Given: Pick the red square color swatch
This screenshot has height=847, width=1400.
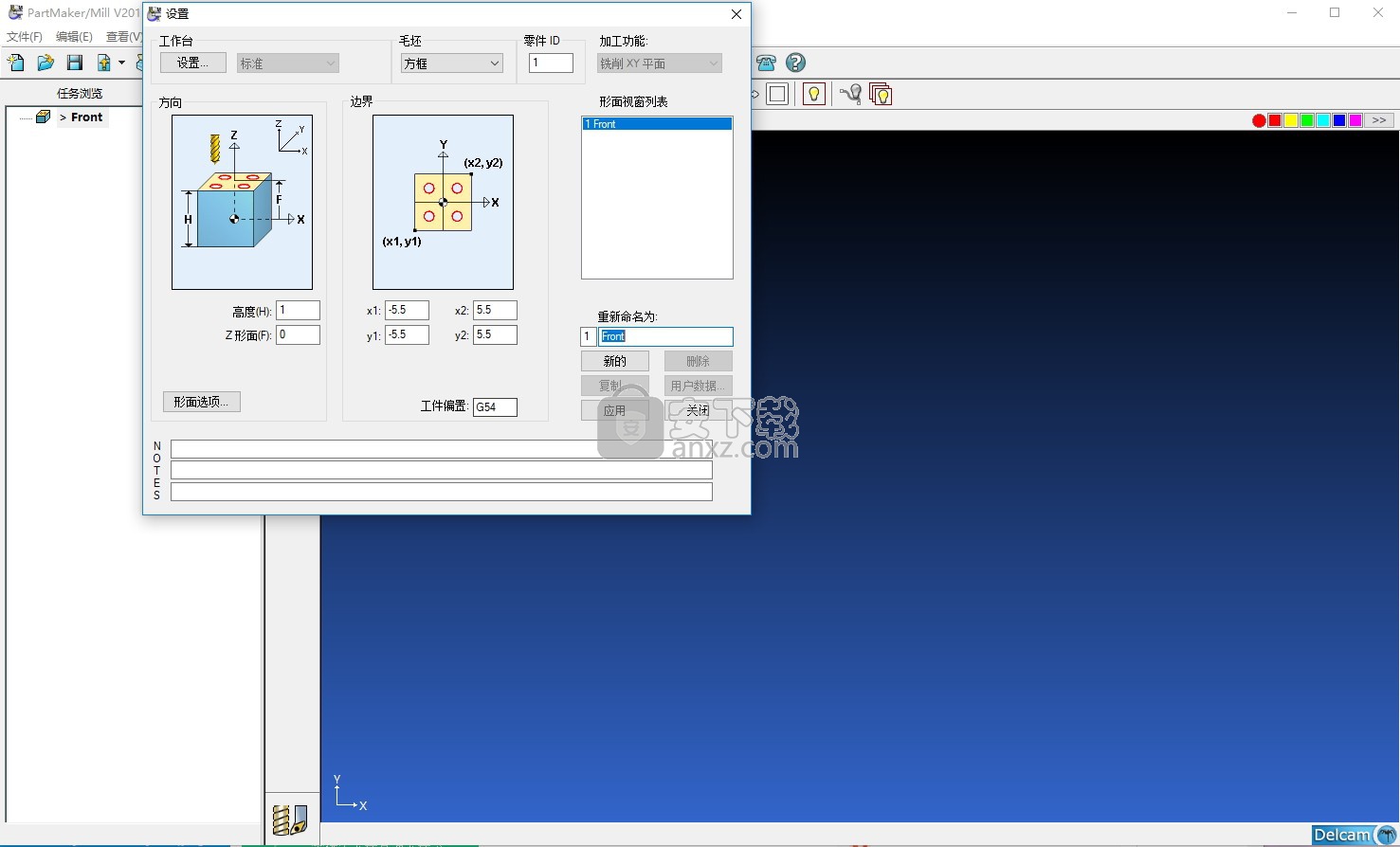Looking at the screenshot, I should click(x=1275, y=120).
